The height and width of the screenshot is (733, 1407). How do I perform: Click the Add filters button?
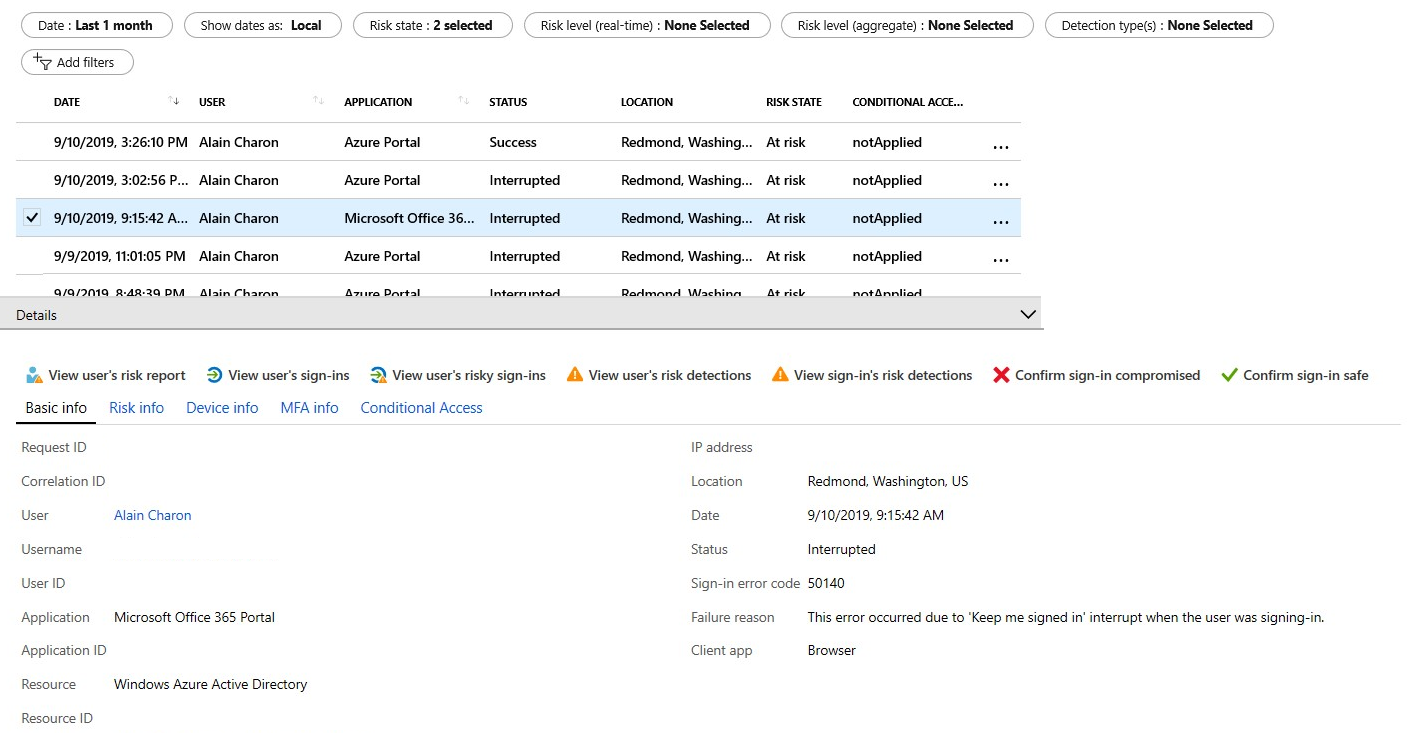pyautogui.click(x=77, y=62)
